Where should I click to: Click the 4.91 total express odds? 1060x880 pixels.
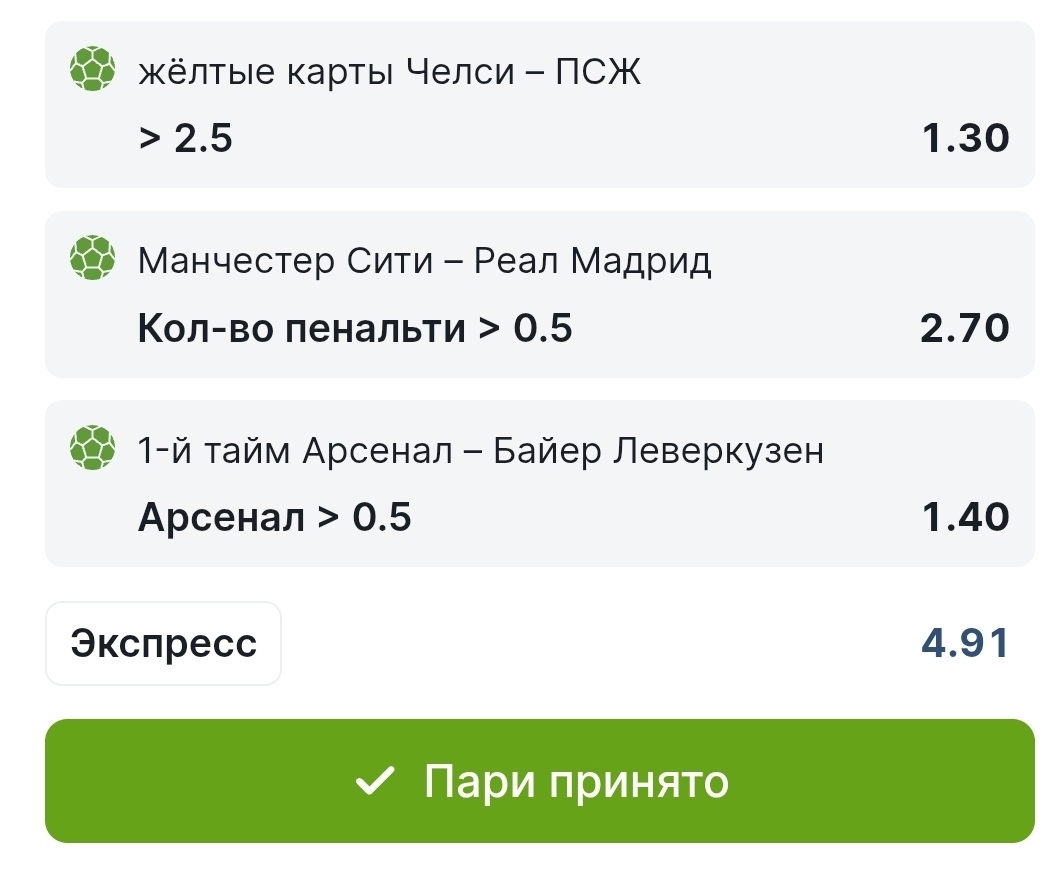(x=965, y=644)
